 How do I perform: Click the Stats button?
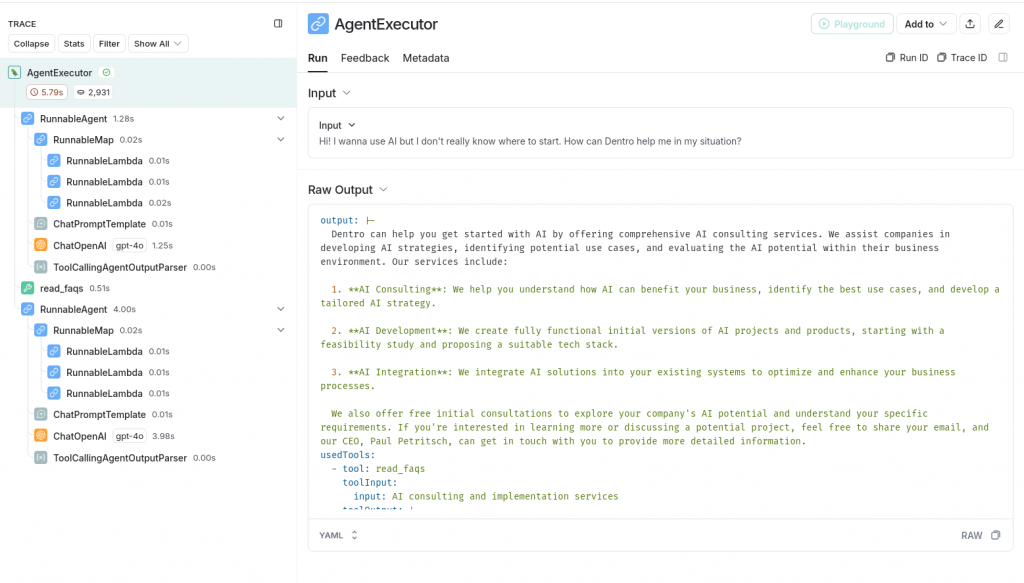[x=74, y=44]
